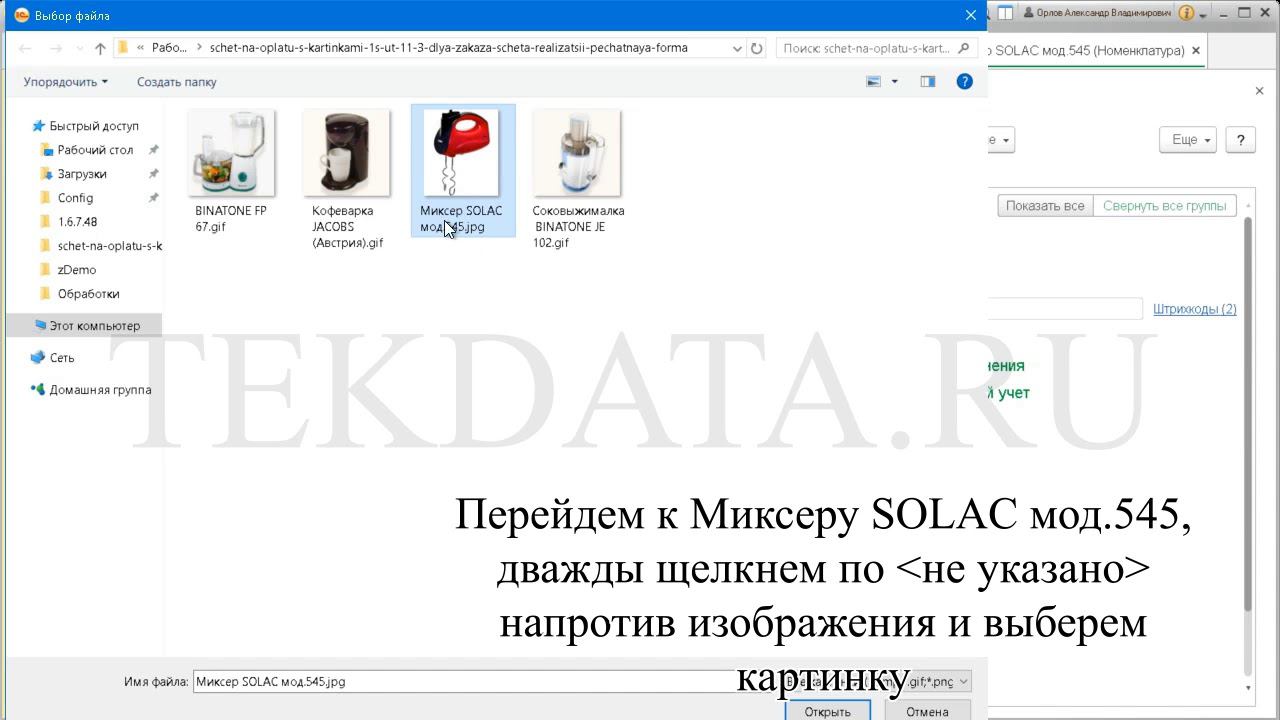Open schet-na-oplatu-s-k folder in sidebar
Screen dimensions: 1280x720
tap(109, 246)
